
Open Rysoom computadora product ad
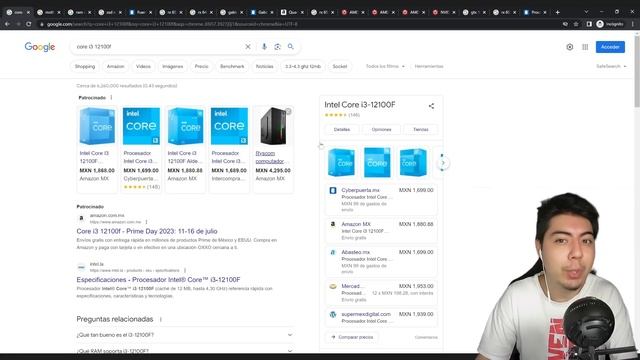click(x=273, y=149)
